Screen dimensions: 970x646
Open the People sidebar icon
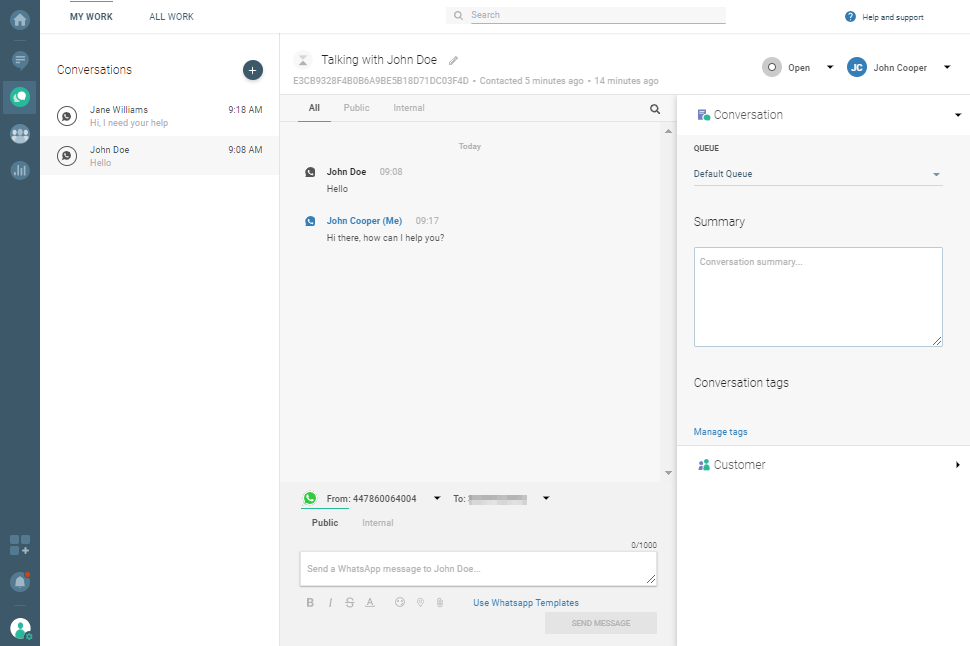[20, 134]
